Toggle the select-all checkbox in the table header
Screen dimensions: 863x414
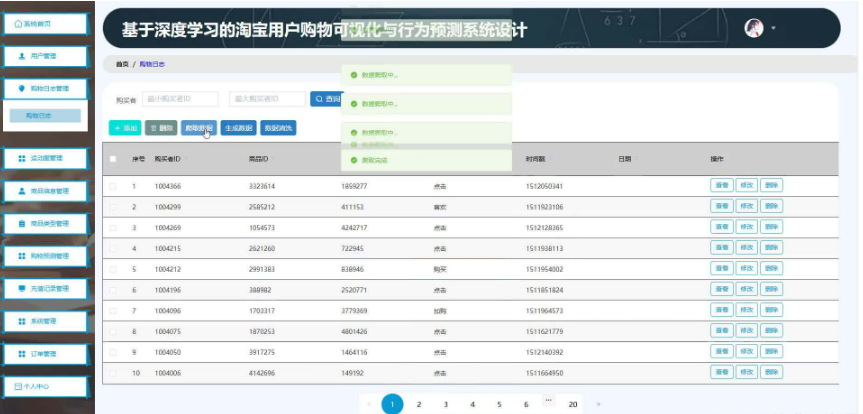(113, 159)
